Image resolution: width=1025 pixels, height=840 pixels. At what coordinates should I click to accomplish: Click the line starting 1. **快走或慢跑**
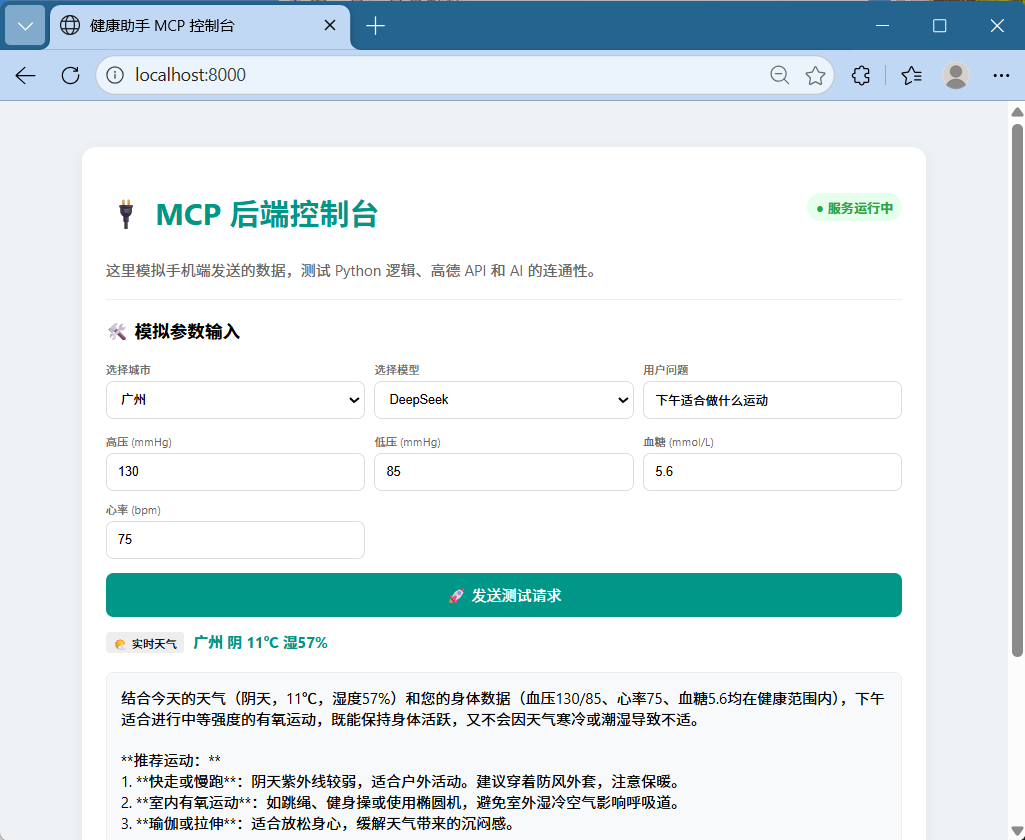(402, 782)
